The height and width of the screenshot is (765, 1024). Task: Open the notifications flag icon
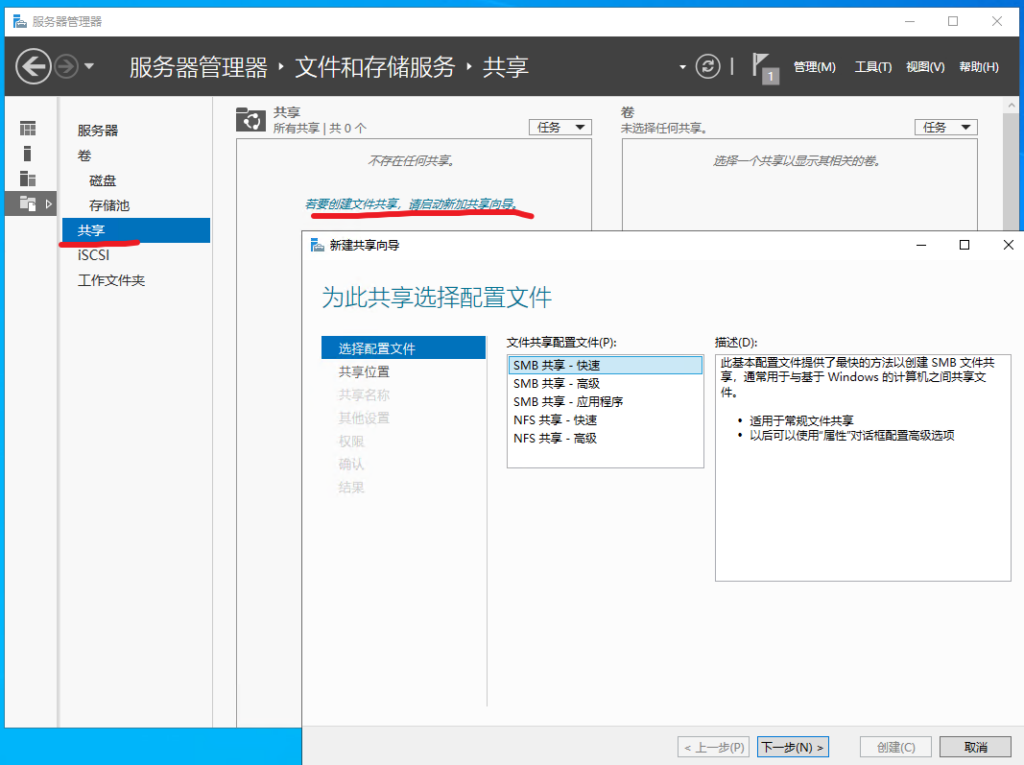pos(765,67)
